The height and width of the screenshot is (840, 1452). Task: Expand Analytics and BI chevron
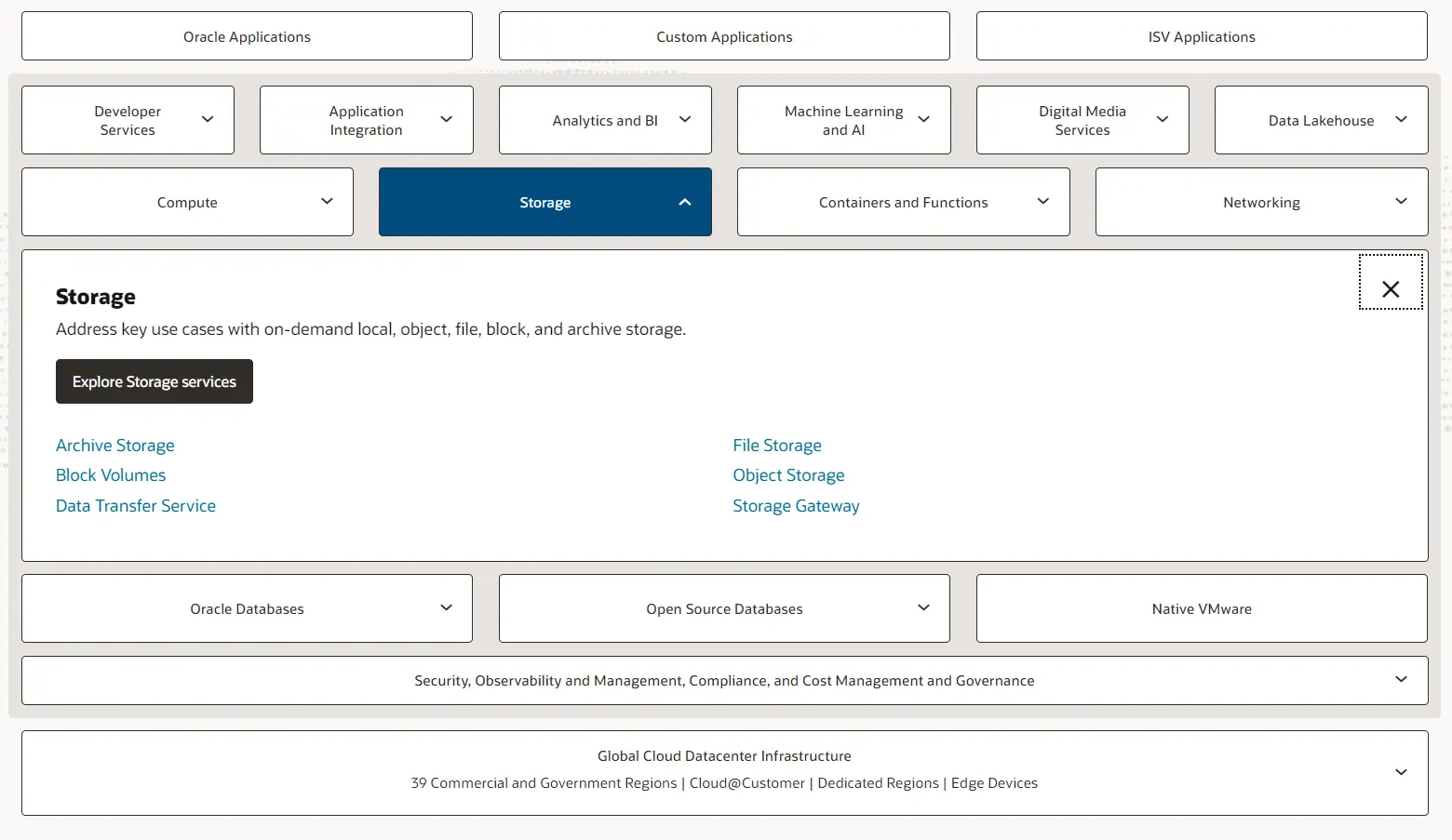pyautogui.click(x=685, y=119)
